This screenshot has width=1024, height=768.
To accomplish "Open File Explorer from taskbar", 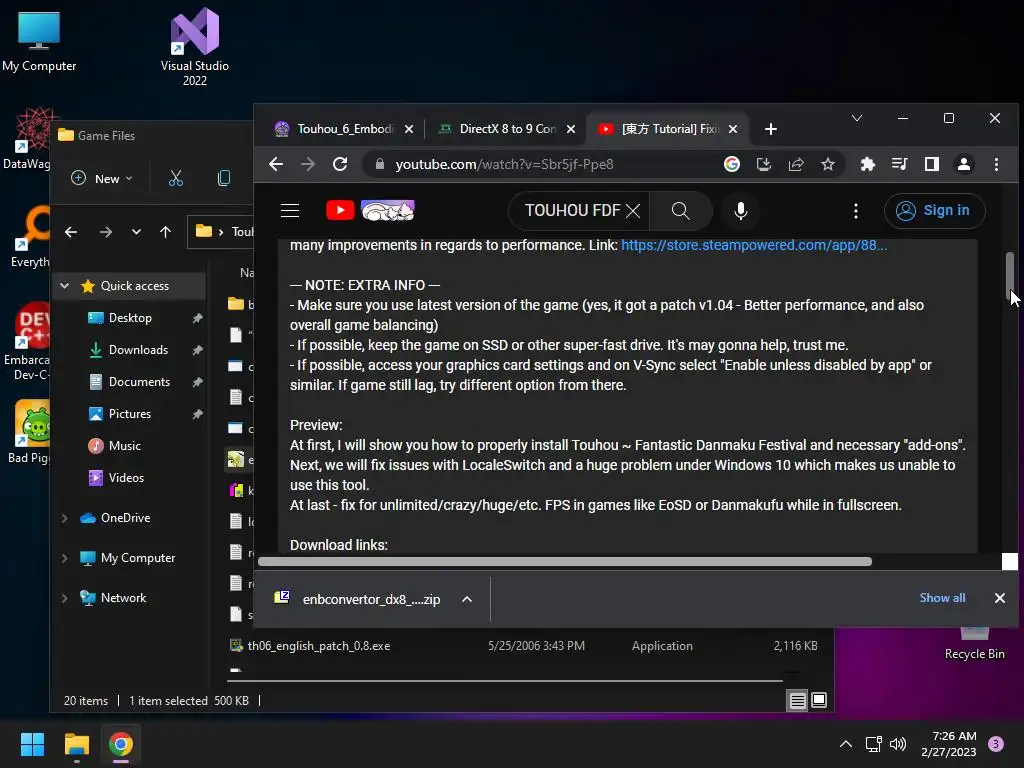I will (76, 744).
